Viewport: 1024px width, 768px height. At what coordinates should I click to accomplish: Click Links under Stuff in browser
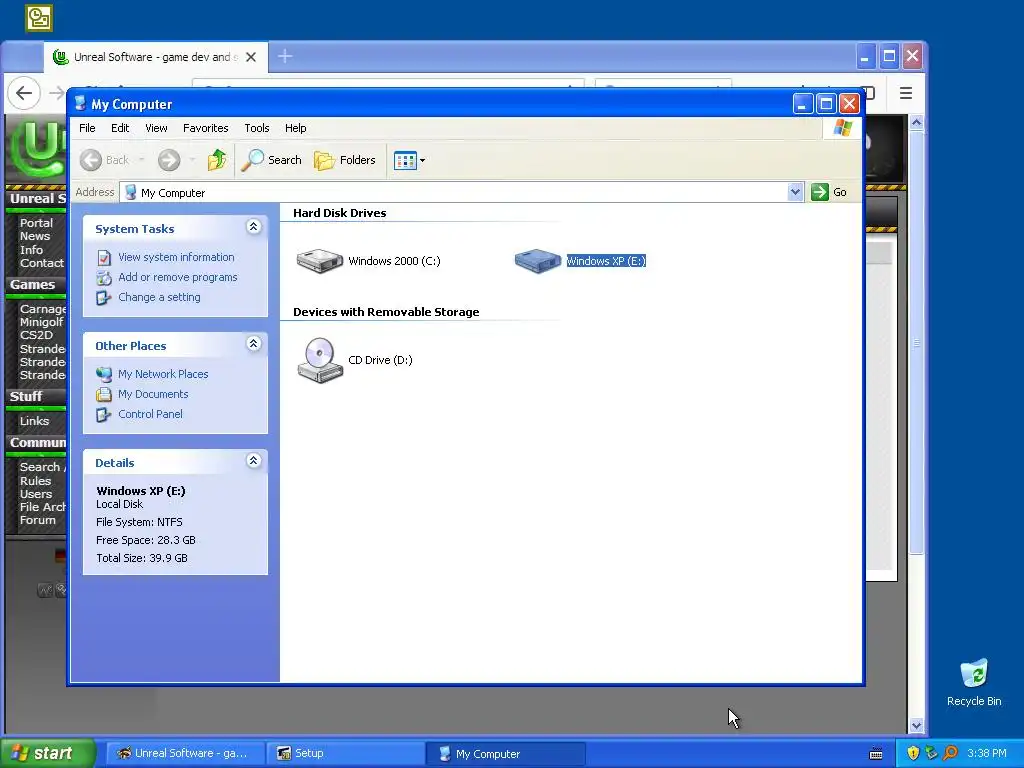34,421
